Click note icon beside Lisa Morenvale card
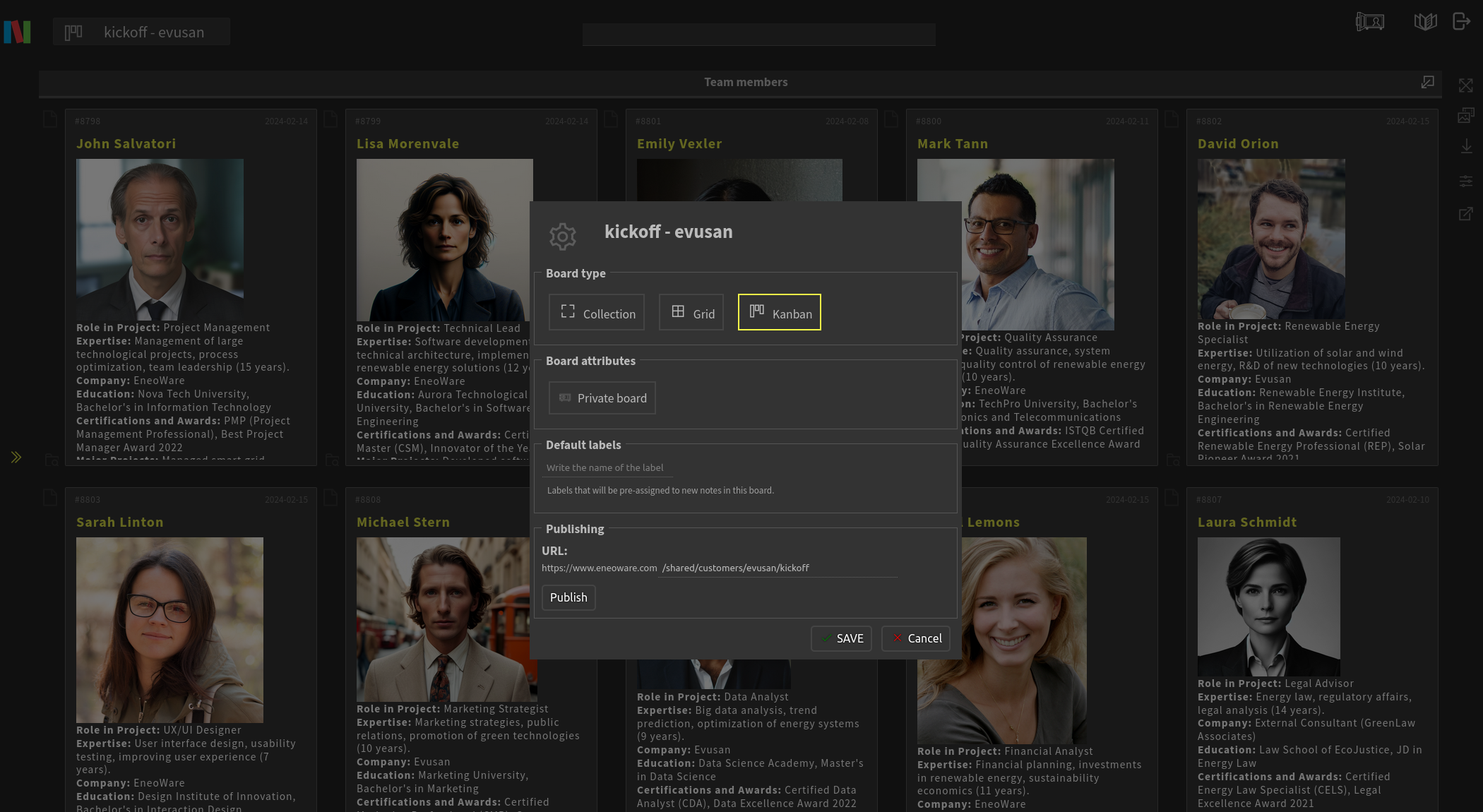The width and height of the screenshot is (1483, 812). click(x=330, y=119)
